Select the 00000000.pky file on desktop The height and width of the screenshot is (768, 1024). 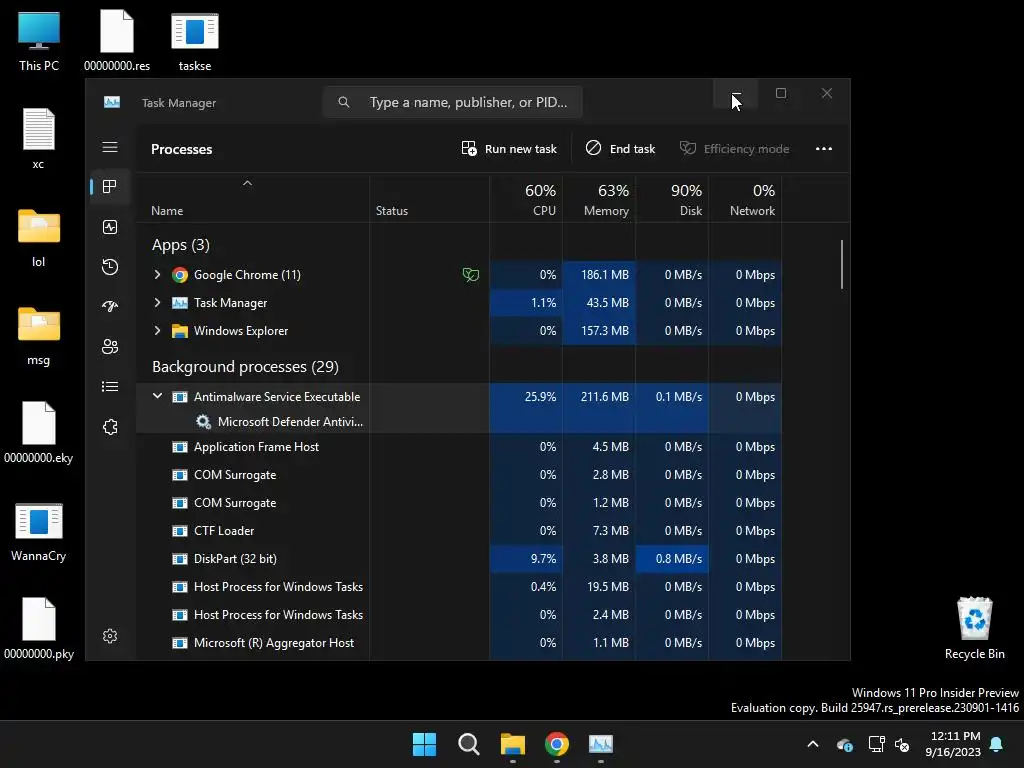(39, 628)
